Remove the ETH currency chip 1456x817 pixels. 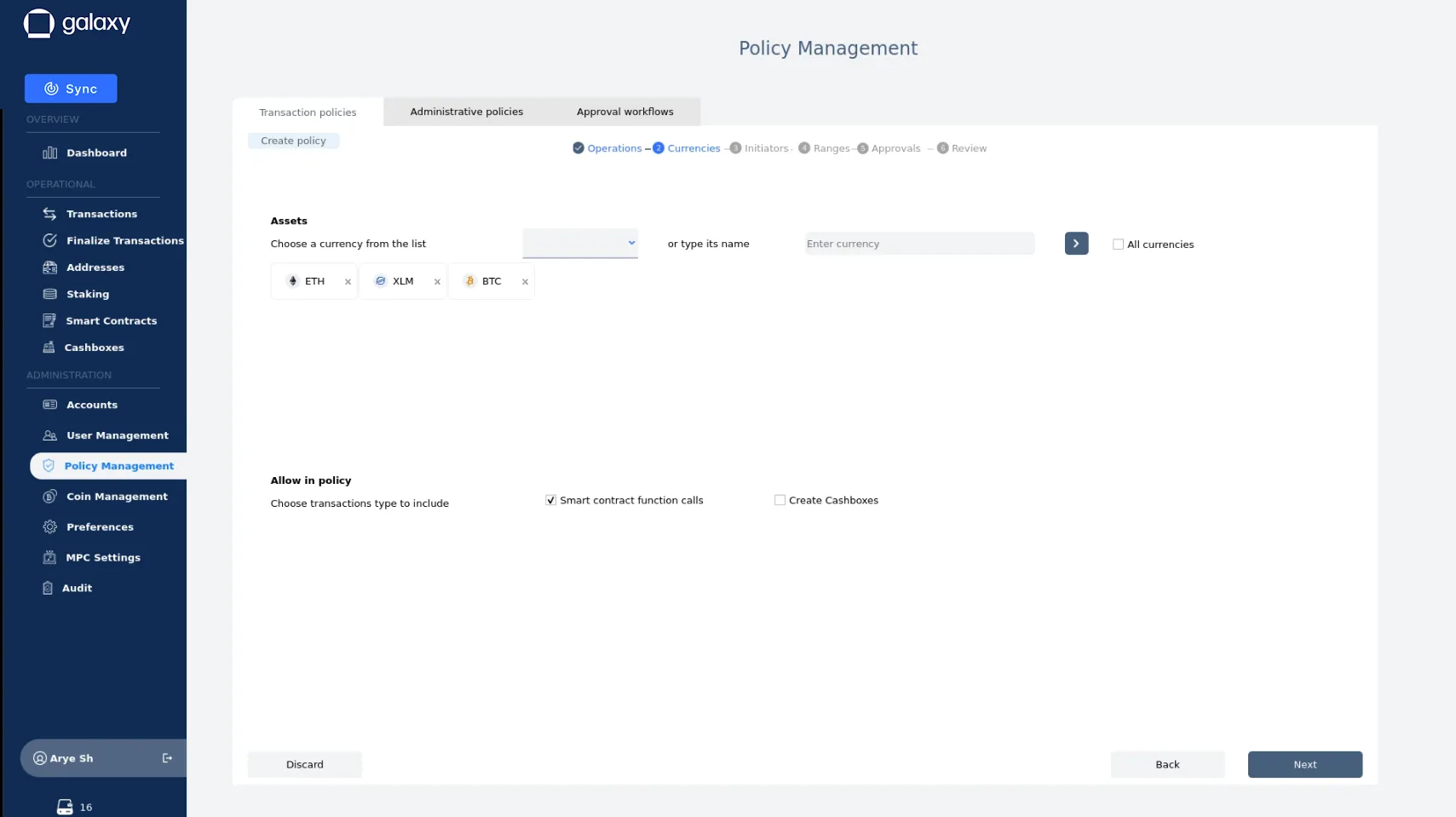pos(348,282)
